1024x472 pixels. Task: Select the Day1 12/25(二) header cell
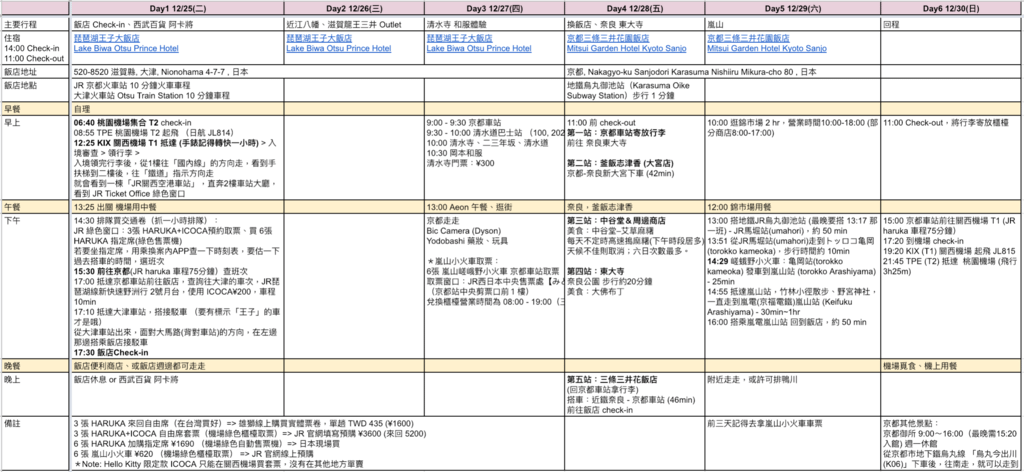[x=178, y=8]
